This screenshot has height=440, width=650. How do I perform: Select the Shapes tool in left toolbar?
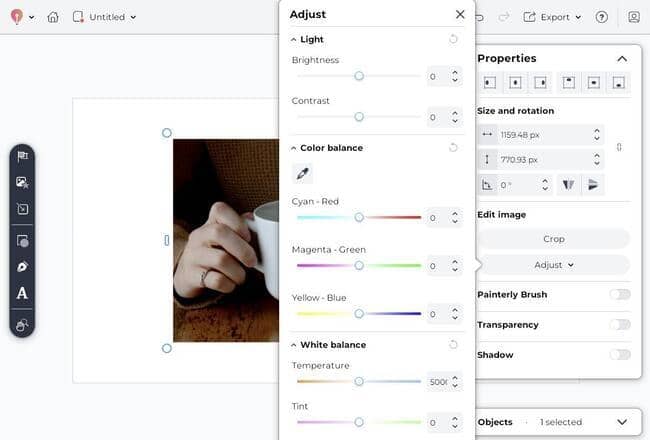pos(22,241)
